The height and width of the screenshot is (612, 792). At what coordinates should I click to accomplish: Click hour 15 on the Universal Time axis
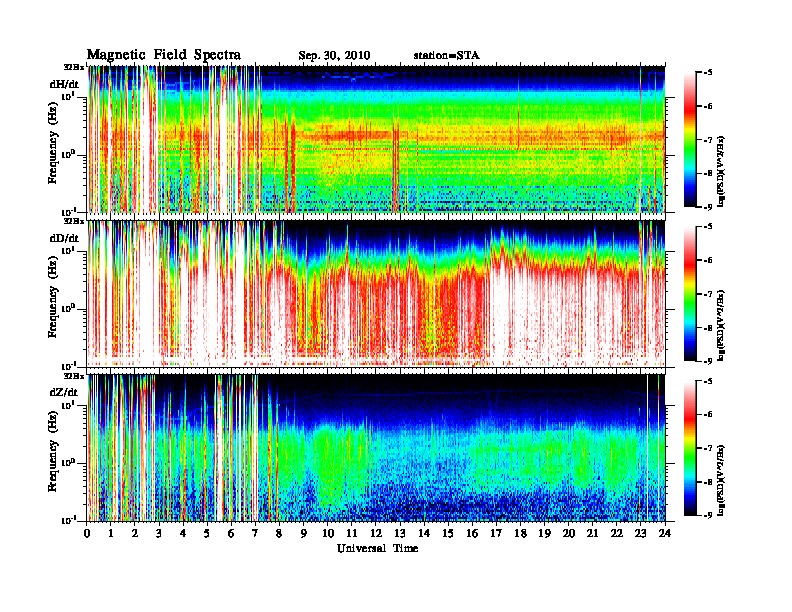click(449, 534)
